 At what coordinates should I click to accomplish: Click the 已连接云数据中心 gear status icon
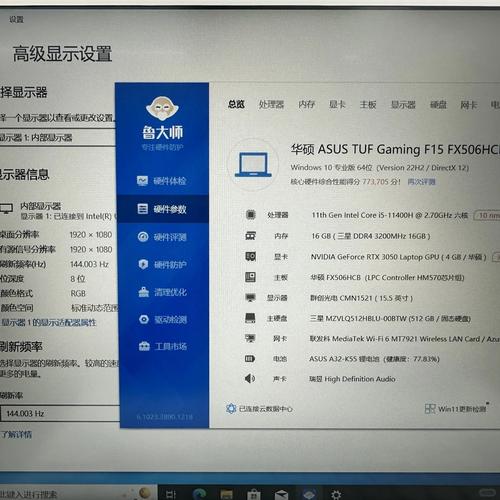(x=231, y=409)
